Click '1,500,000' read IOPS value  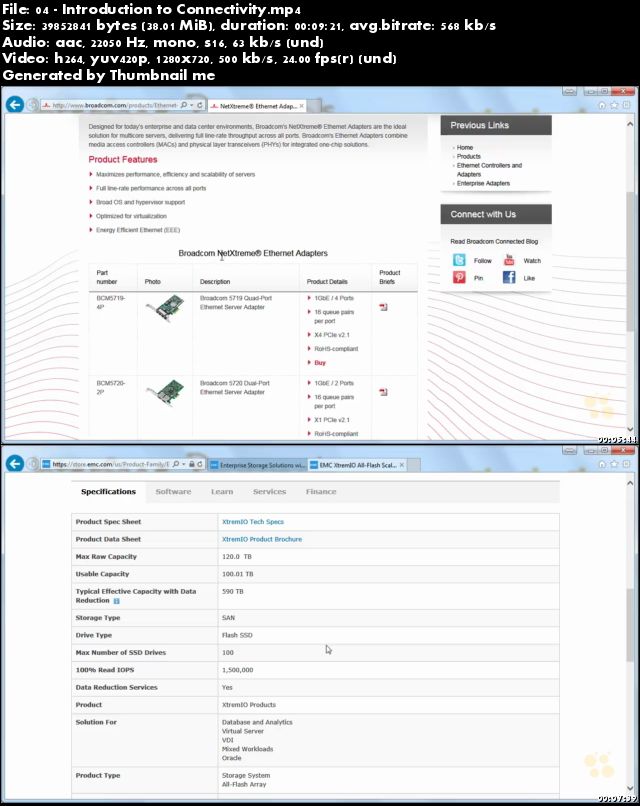click(237, 670)
